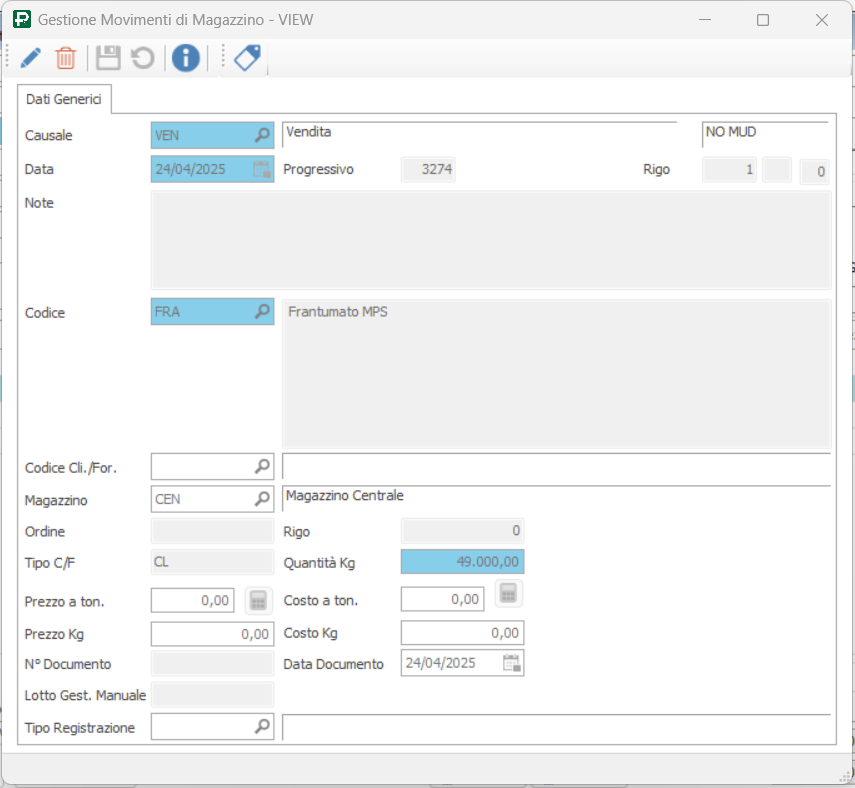Click the Prezzo Kg input field
The height and width of the screenshot is (788, 855).
pyautogui.click(x=212, y=633)
